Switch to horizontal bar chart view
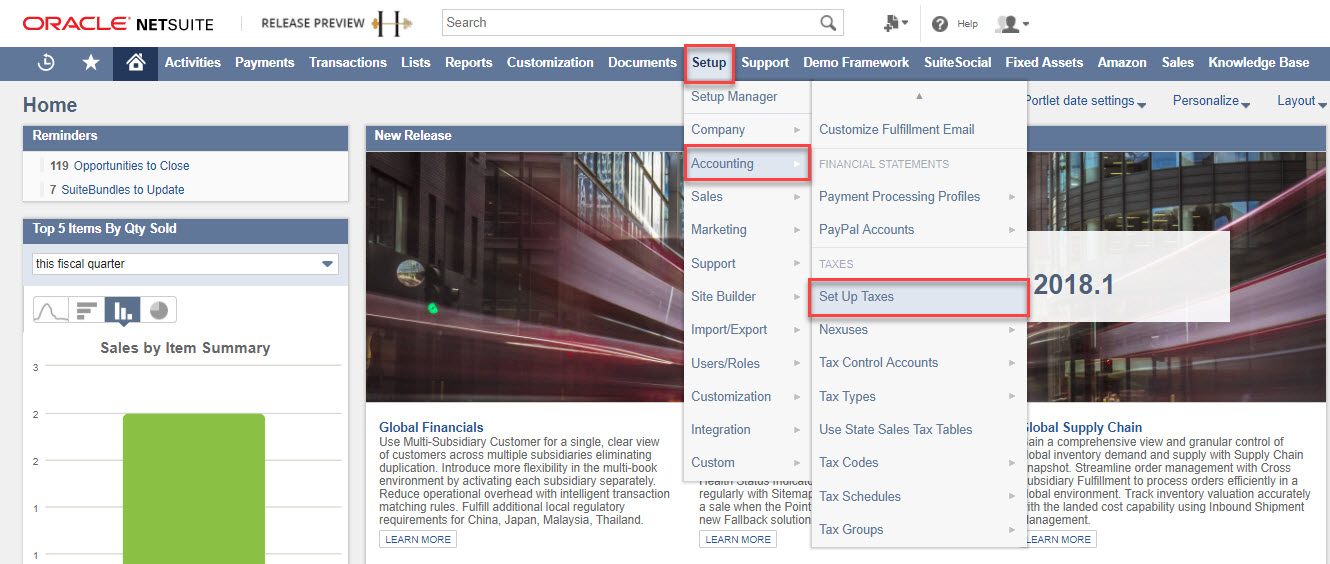Screen dimensions: 1330x564 87,310
